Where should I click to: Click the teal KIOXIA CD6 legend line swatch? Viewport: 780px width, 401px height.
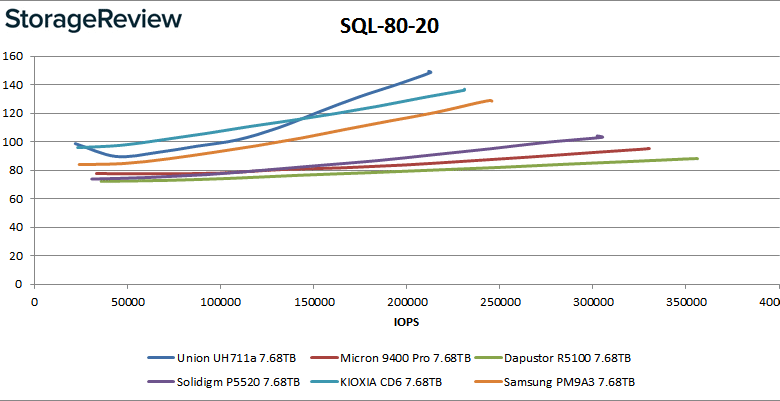point(324,382)
